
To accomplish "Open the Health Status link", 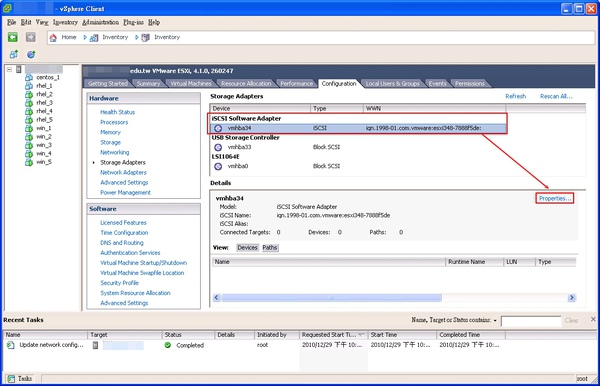I will click(x=117, y=112).
